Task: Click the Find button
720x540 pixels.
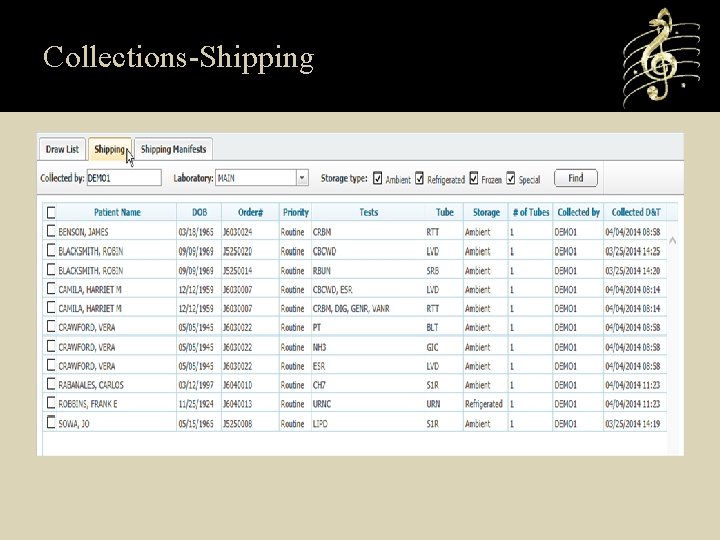Action: coord(576,178)
